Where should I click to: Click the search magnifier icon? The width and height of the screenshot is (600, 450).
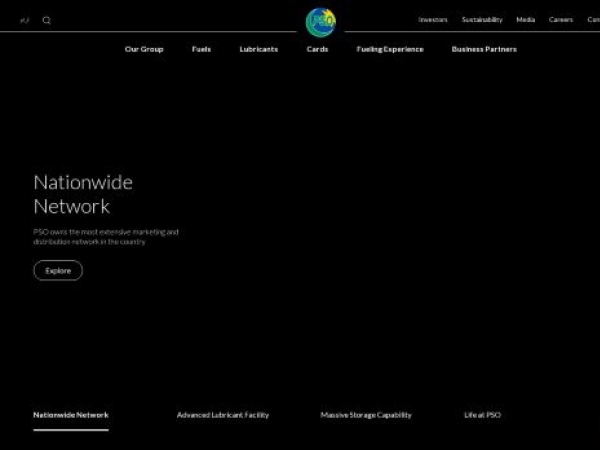tap(46, 20)
